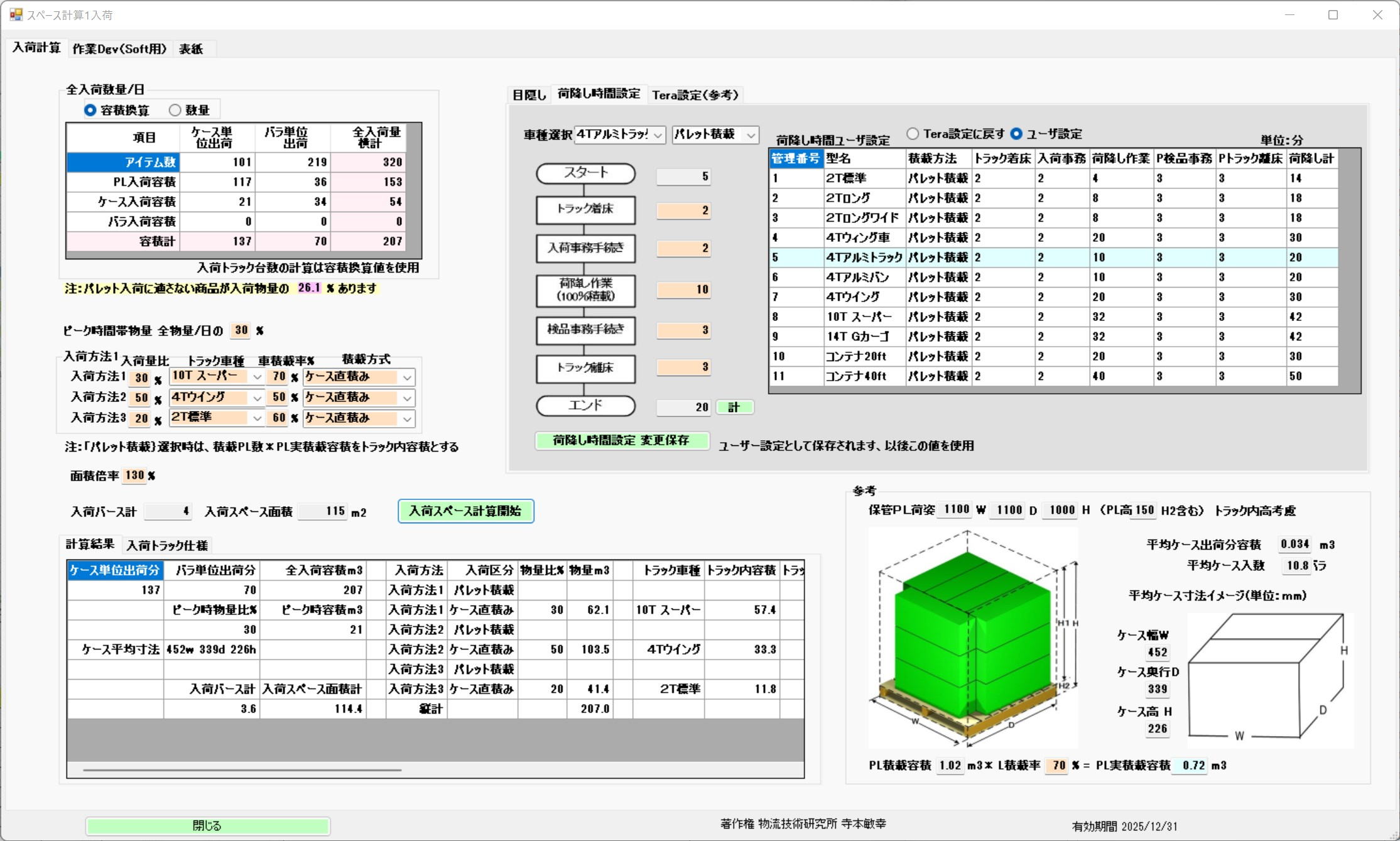Select the 容積換算 radio button
Image resolution: width=1400 pixels, height=841 pixels.
(x=90, y=111)
